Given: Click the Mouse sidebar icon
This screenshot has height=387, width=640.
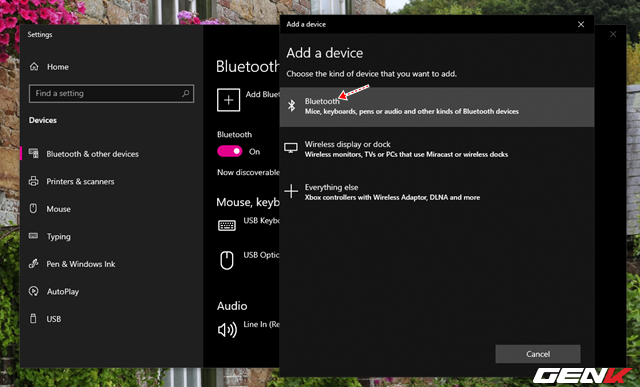Looking at the screenshot, I should 33,209.
